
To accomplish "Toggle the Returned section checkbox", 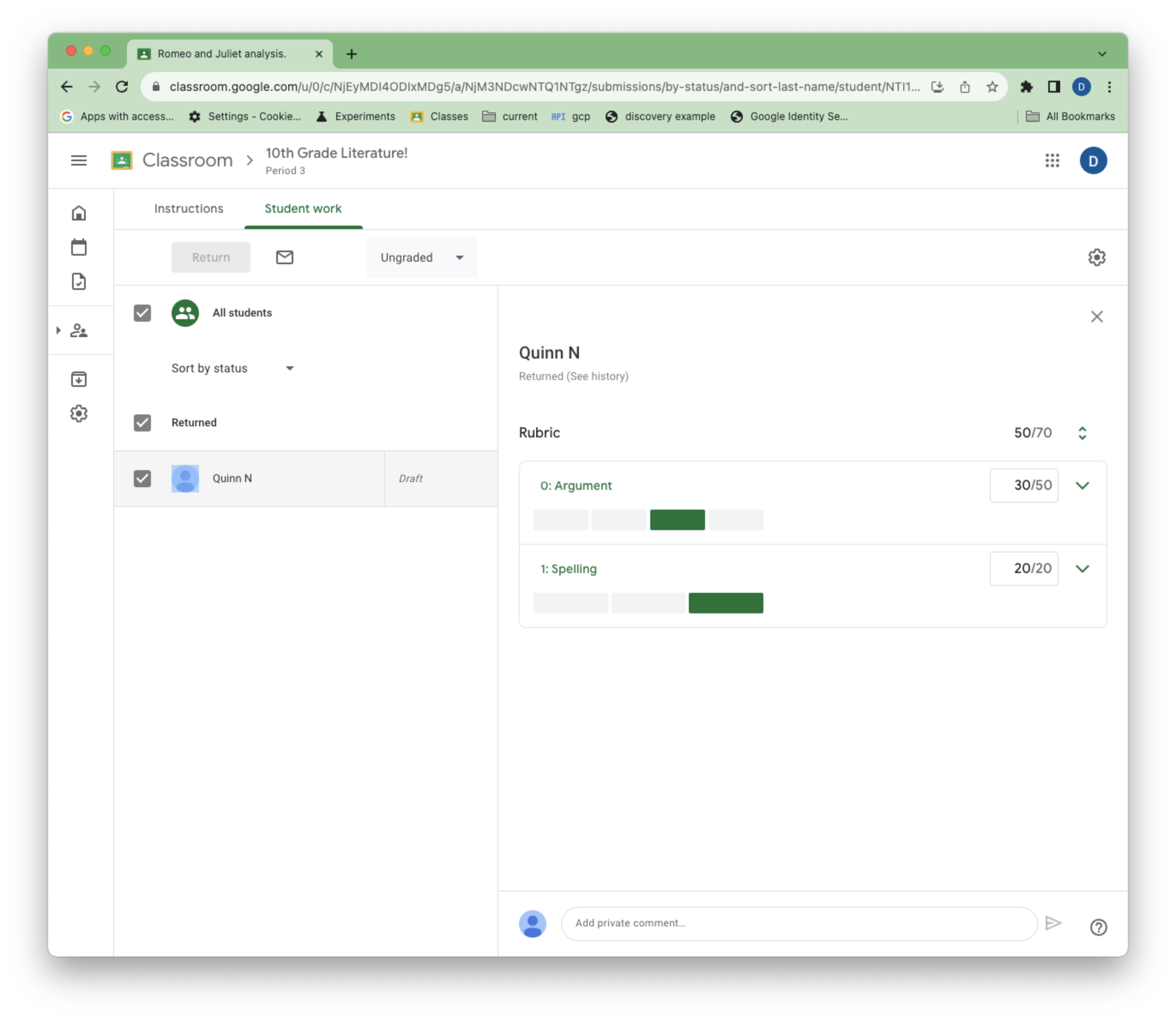I will tap(142, 422).
